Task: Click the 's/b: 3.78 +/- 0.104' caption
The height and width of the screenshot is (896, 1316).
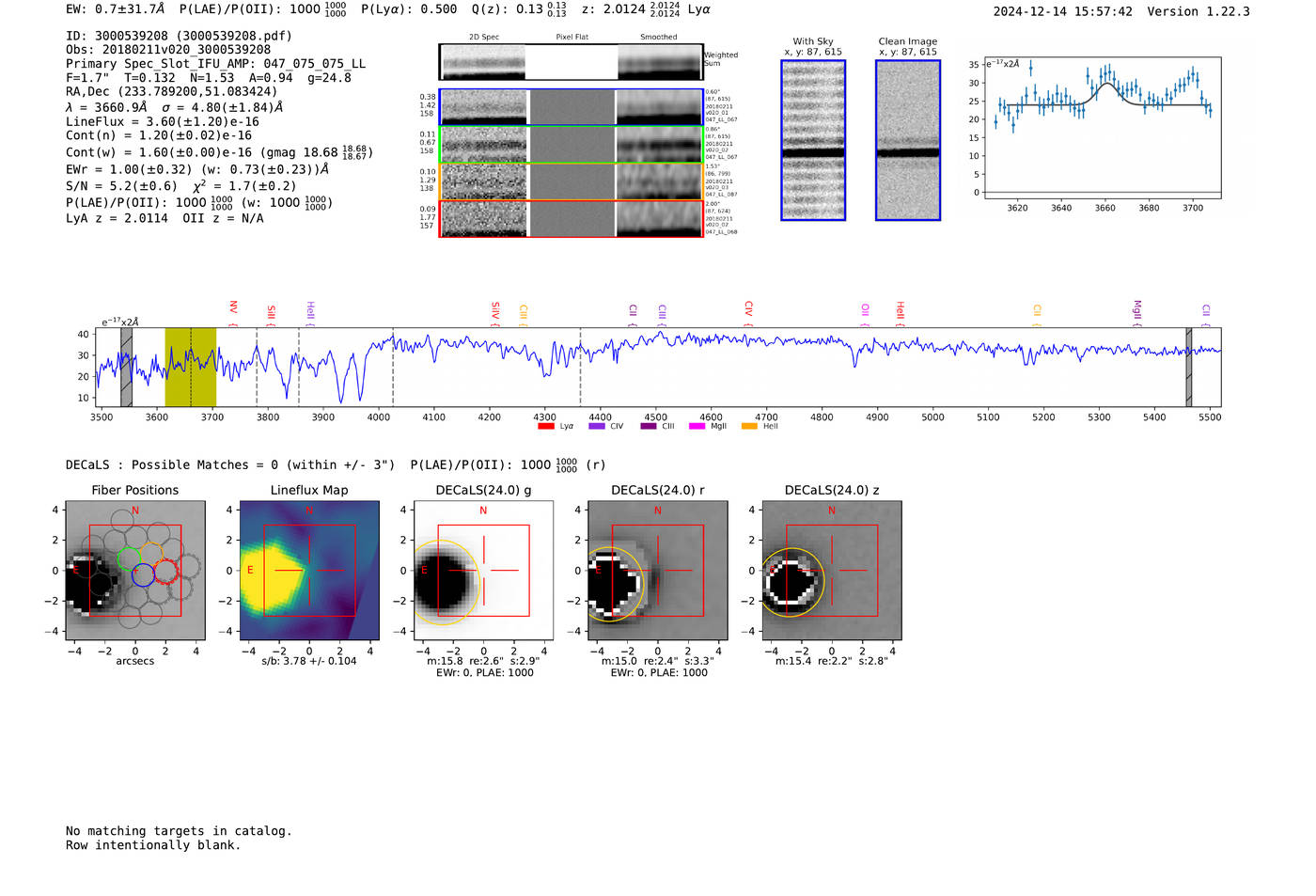Action: pos(309,661)
